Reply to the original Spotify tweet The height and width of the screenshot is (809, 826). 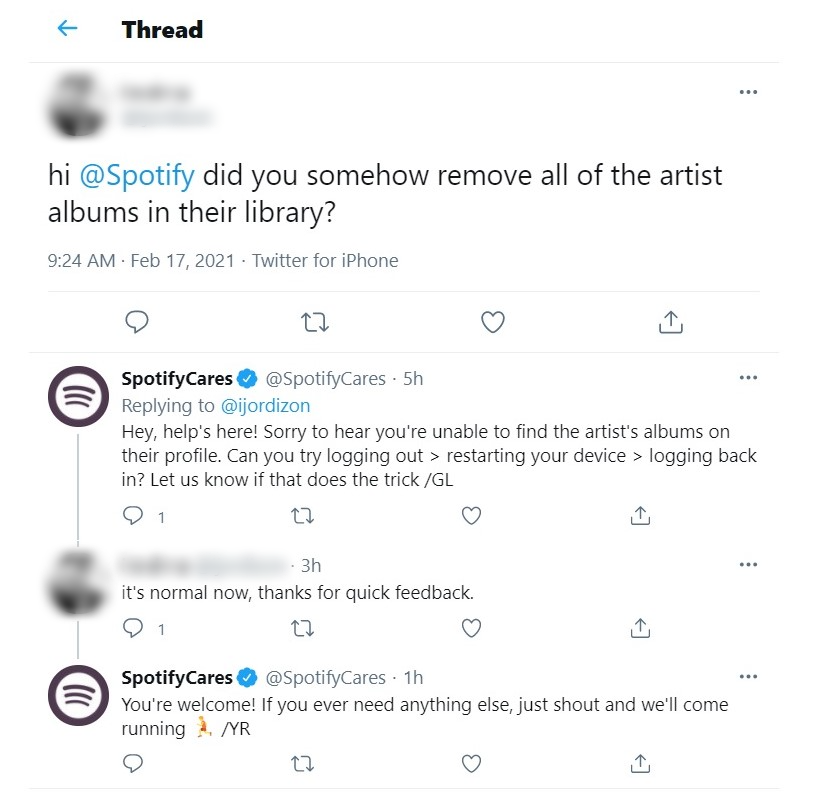pyautogui.click(x=137, y=322)
